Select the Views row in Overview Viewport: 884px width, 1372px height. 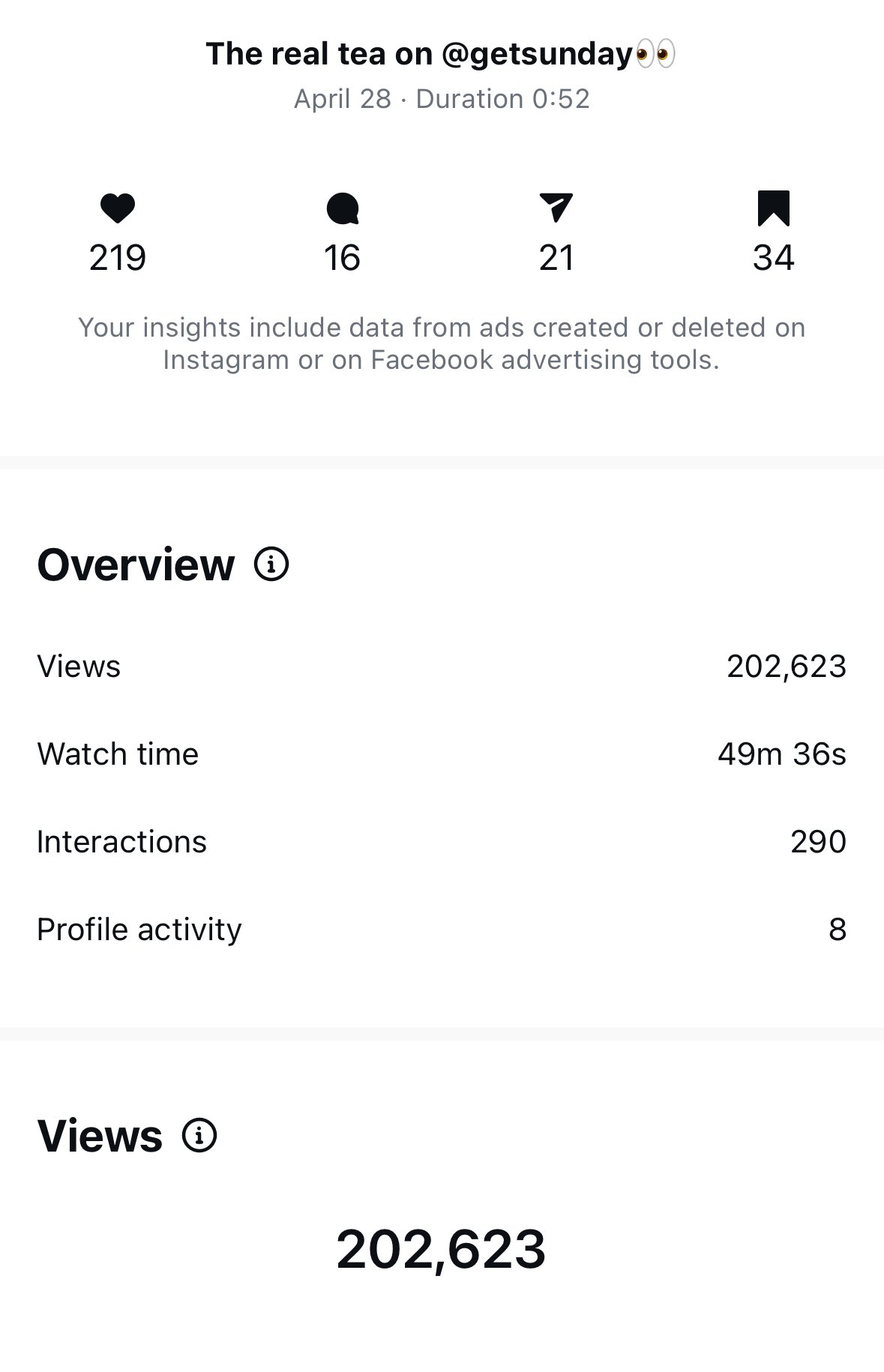(442, 667)
